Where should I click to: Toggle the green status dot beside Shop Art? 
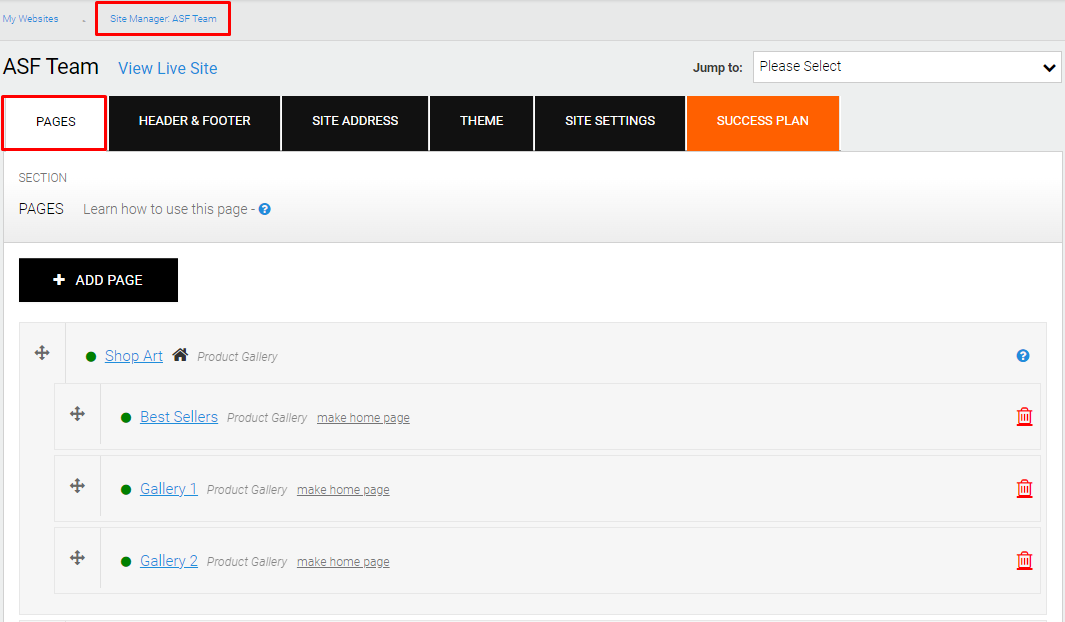[x=90, y=355]
